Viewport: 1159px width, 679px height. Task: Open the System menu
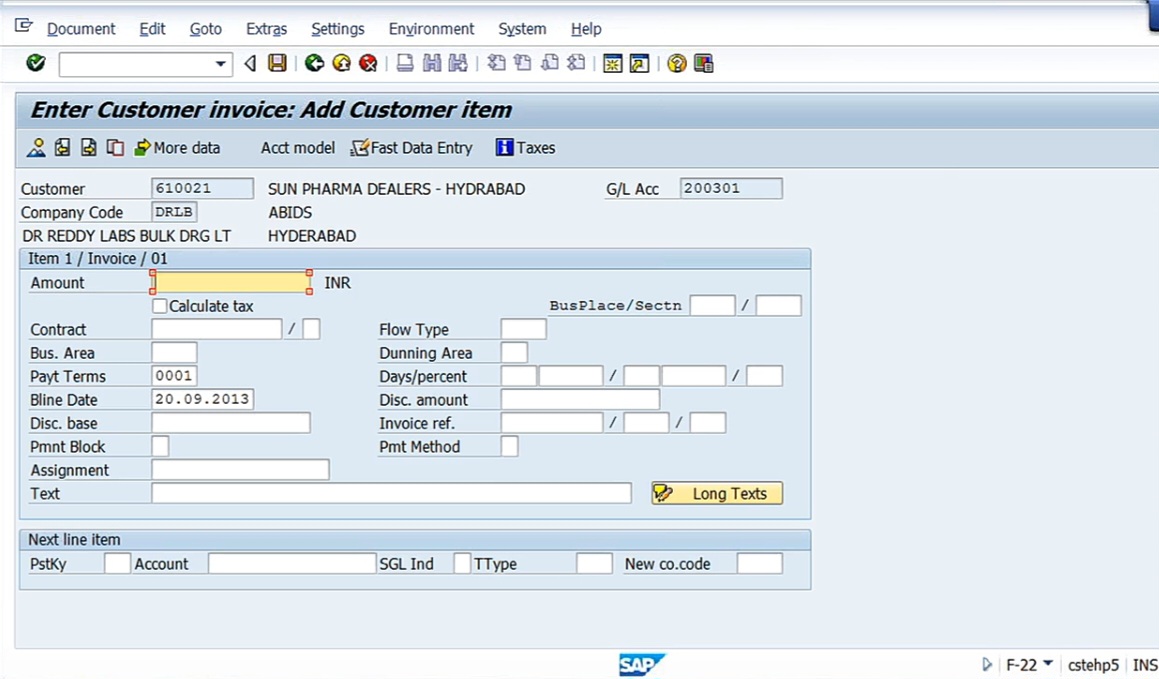(x=522, y=29)
